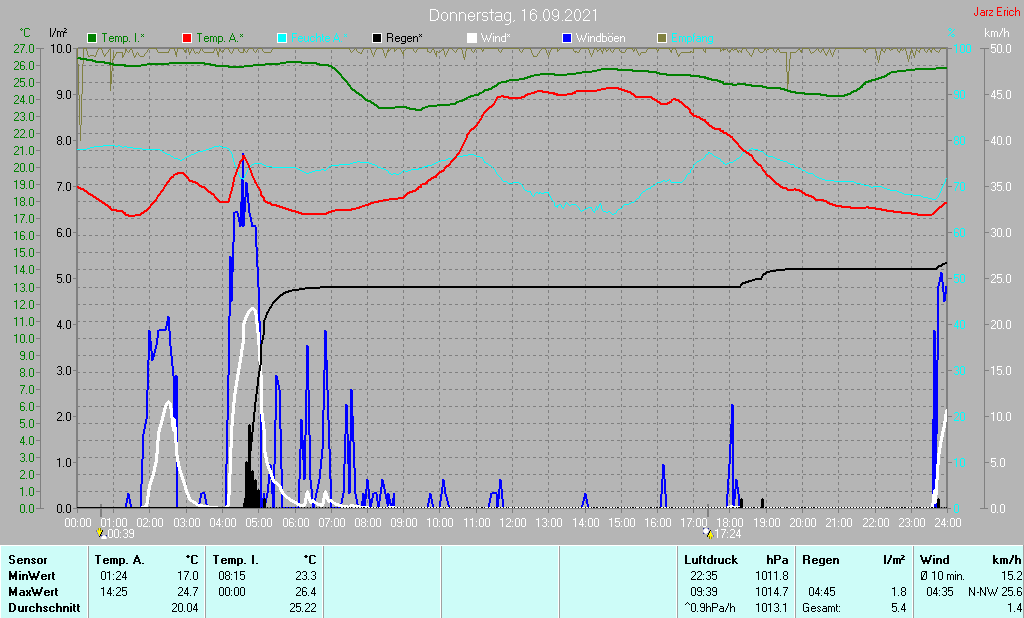Click the 'Gesamt:' rain total label
The width and height of the screenshot is (1024, 618).
tap(822, 608)
